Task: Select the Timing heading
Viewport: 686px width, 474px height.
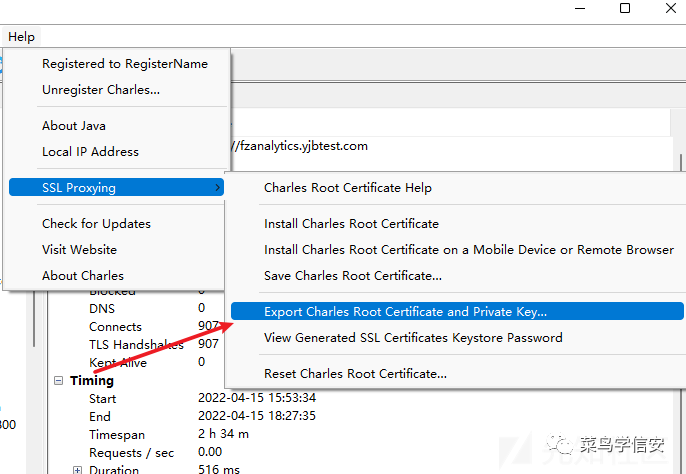Action: click(92, 381)
